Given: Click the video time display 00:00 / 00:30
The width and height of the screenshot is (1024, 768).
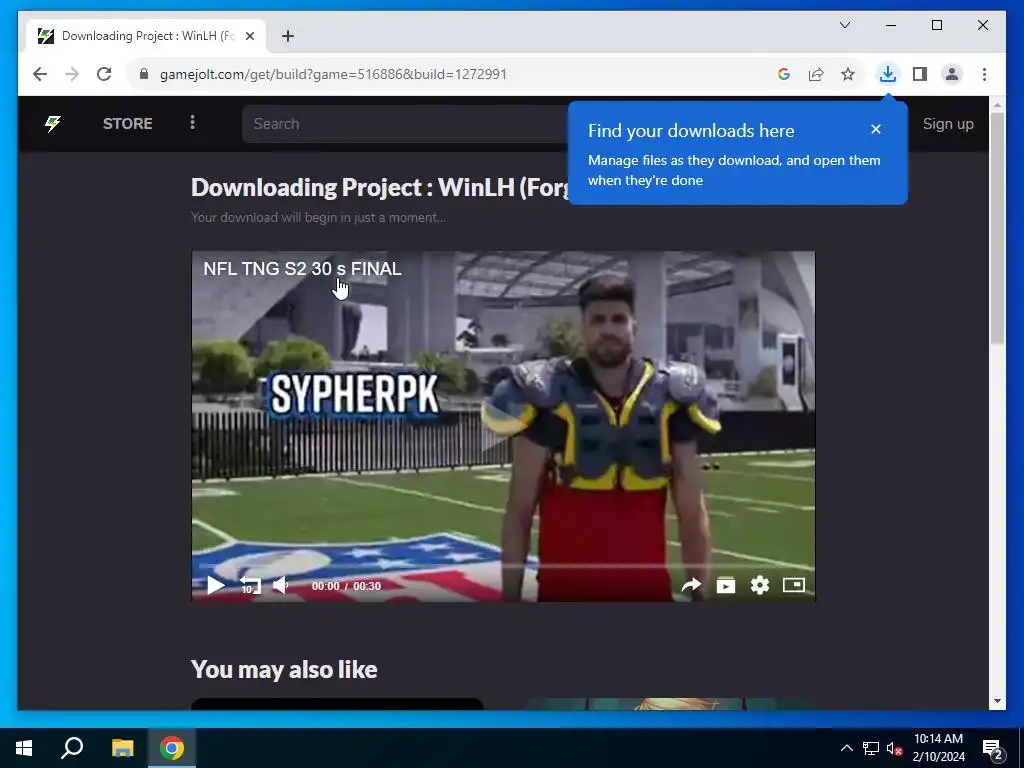Looking at the screenshot, I should pos(346,586).
